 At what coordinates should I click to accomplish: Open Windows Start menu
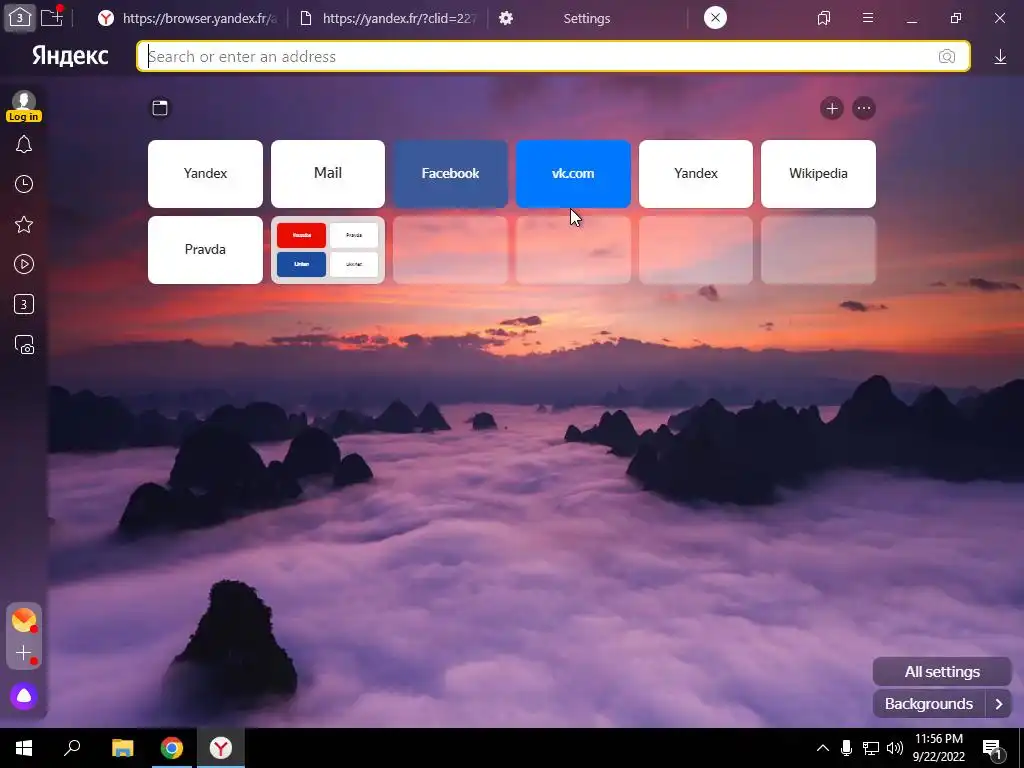(24, 748)
